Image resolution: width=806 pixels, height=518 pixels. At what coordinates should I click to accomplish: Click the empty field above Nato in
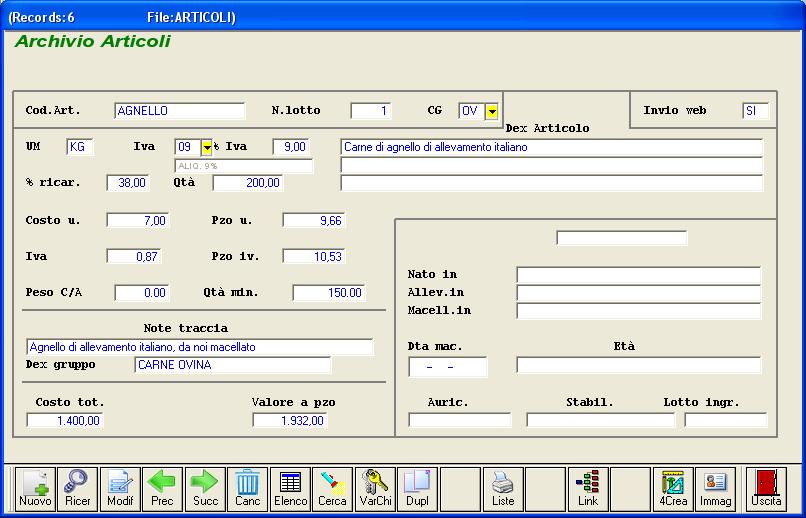(x=622, y=238)
